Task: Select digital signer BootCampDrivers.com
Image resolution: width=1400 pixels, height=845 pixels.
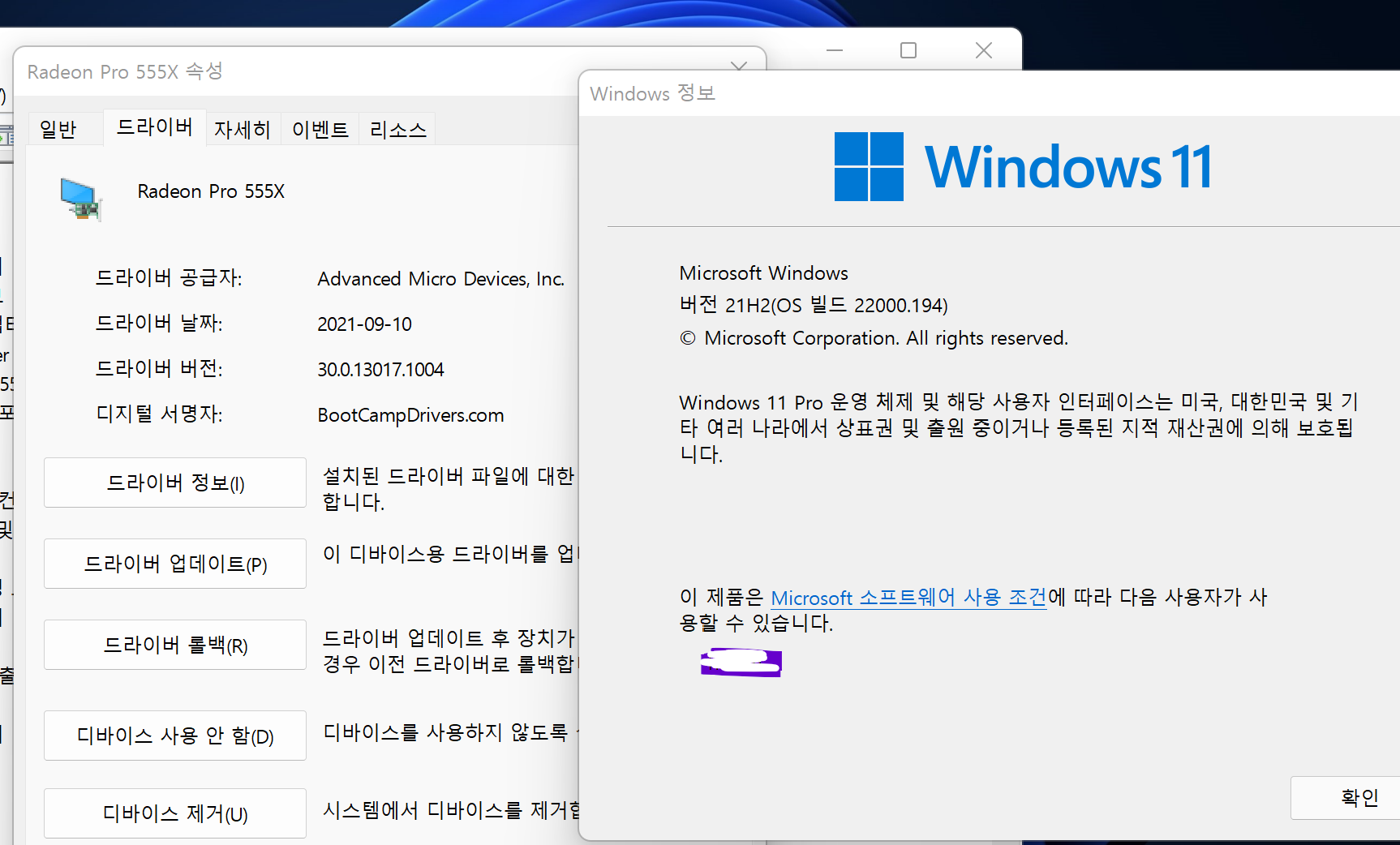Action: [x=410, y=415]
